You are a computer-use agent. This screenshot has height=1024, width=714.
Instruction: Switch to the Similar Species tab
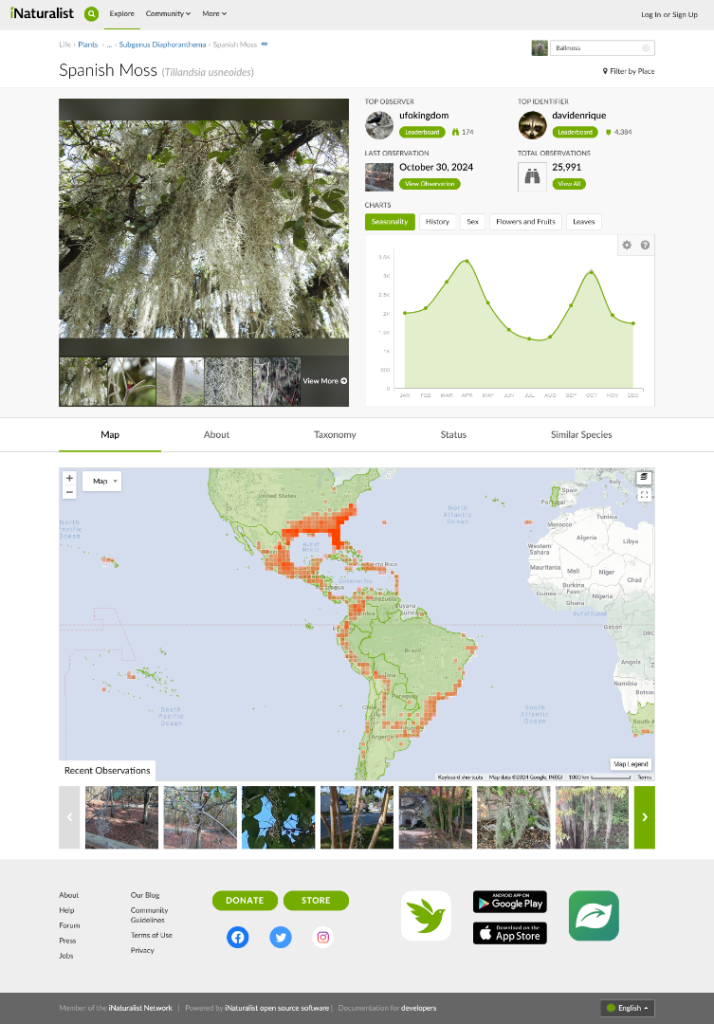(x=581, y=434)
